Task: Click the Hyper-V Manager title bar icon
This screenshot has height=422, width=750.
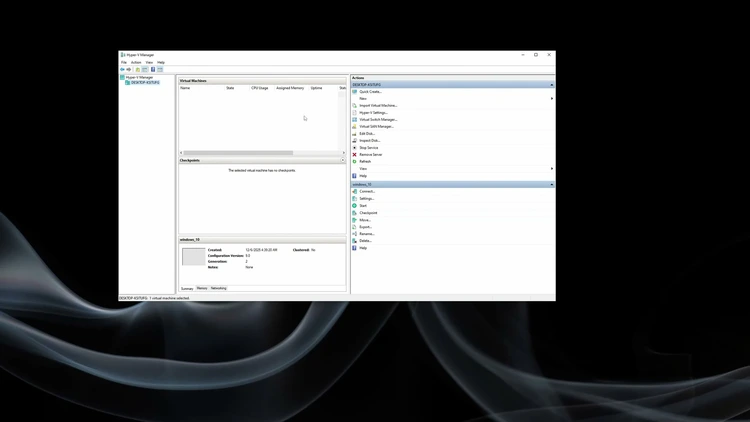Action: 123,55
